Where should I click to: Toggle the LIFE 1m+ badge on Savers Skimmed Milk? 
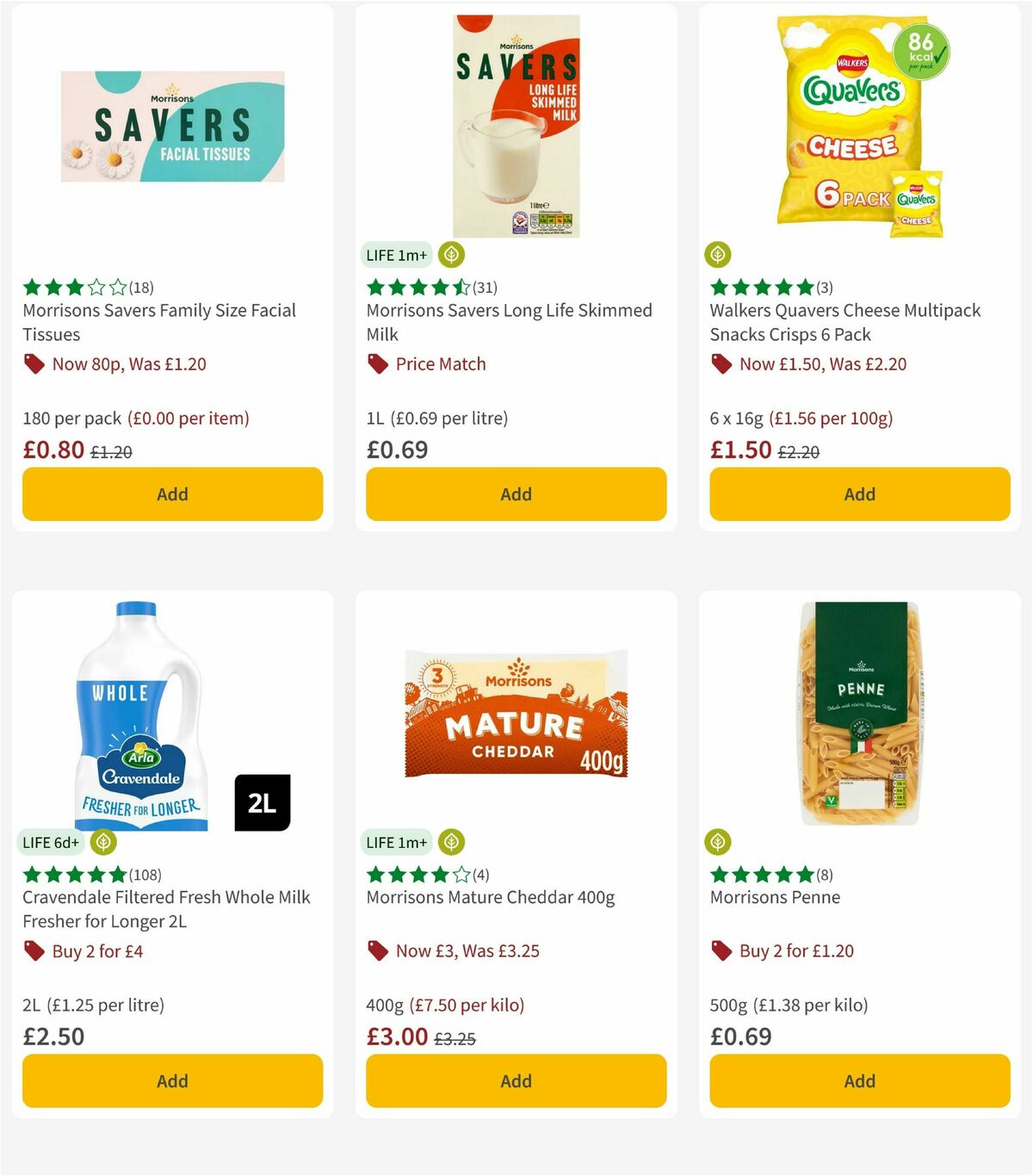[x=395, y=255]
